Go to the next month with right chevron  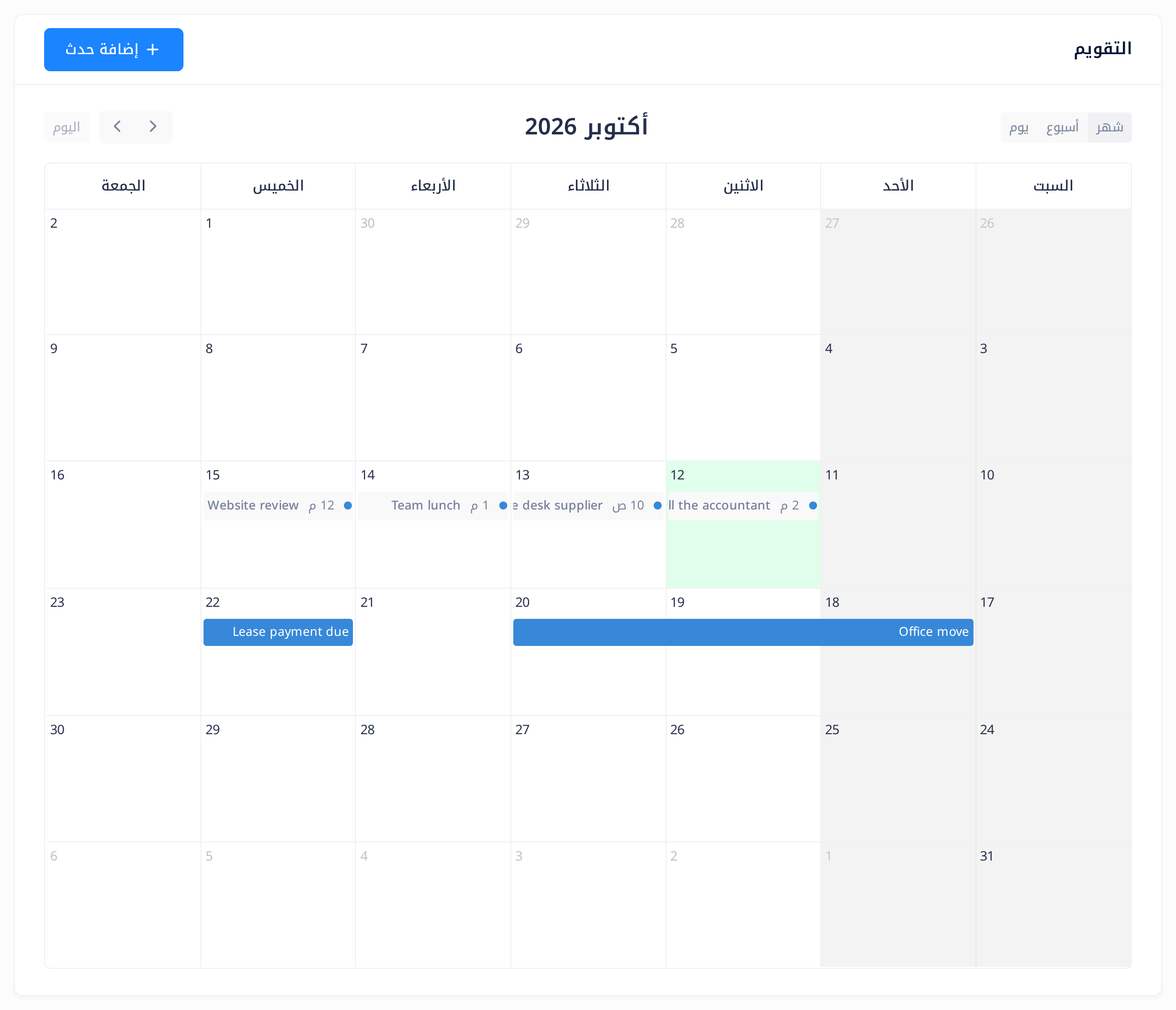pyautogui.click(x=153, y=126)
